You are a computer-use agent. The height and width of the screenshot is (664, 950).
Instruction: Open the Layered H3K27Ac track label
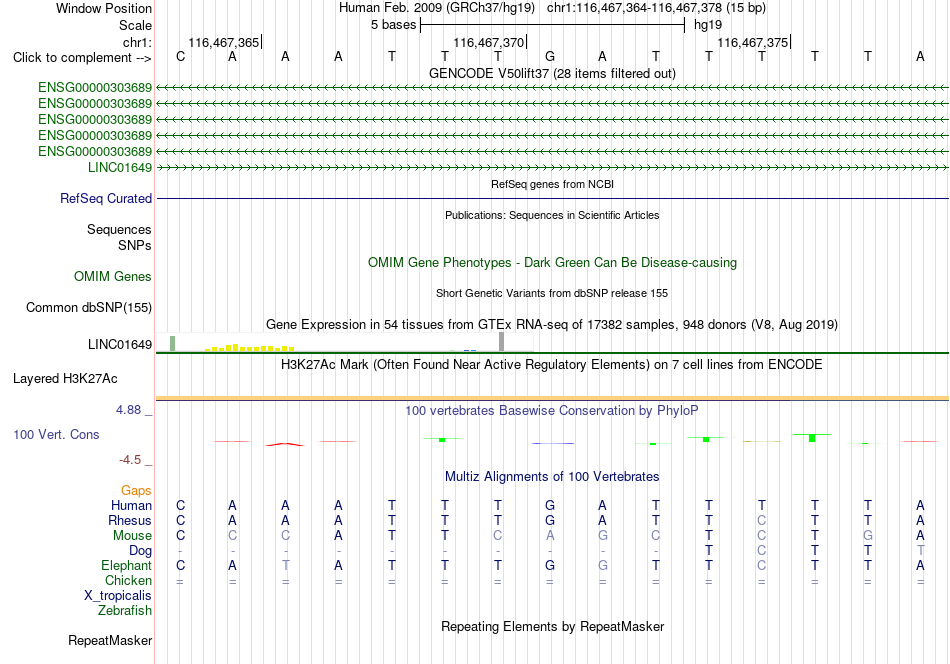pos(65,379)
